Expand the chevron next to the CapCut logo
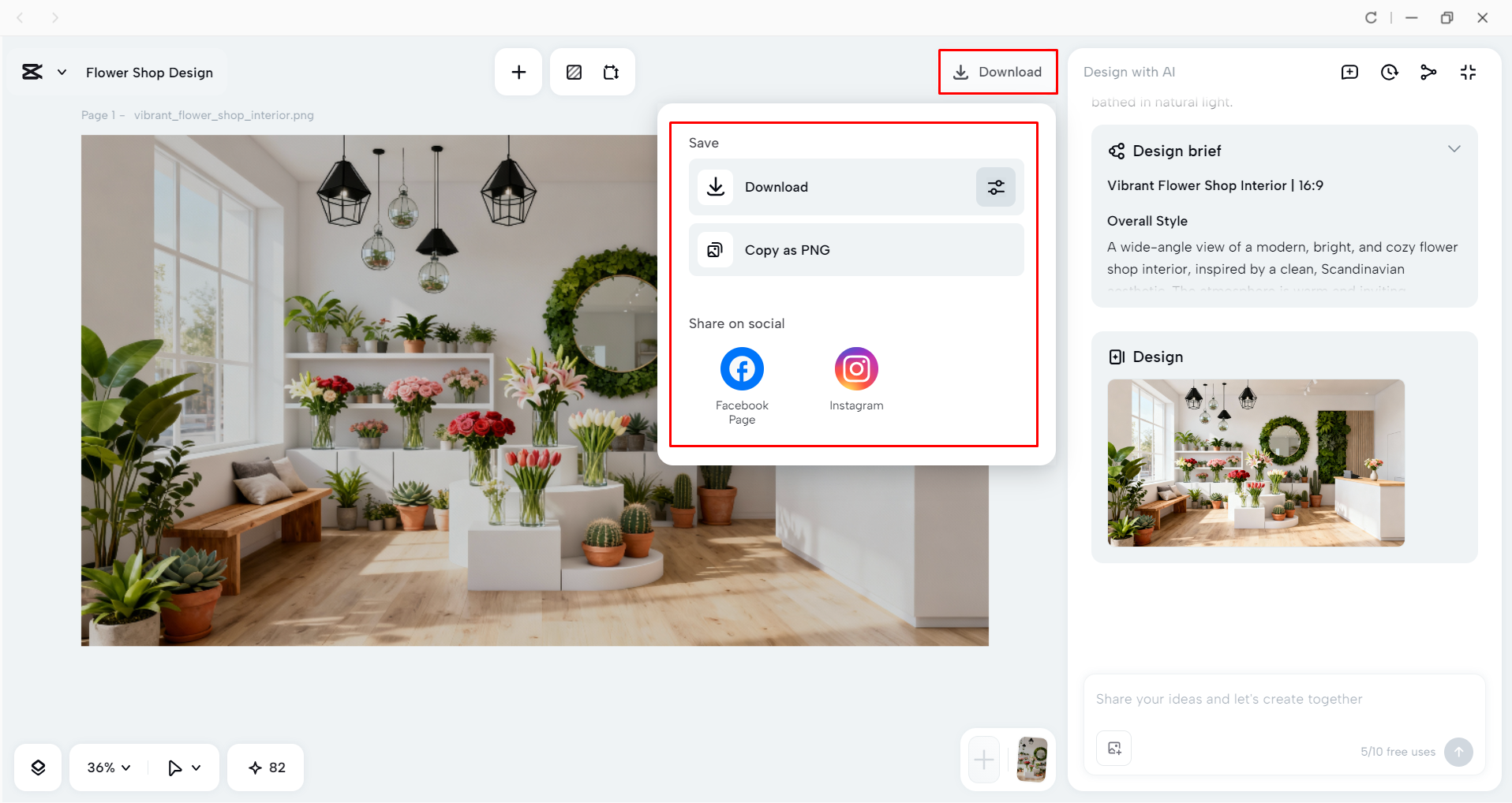The image size is (1512, 803). [x=62, y=73]
